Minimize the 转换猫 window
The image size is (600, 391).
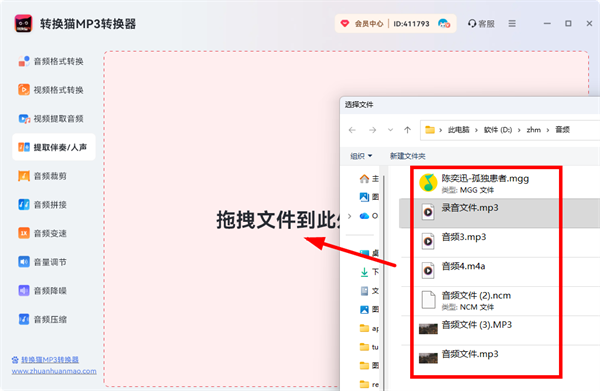click(547, 24)
